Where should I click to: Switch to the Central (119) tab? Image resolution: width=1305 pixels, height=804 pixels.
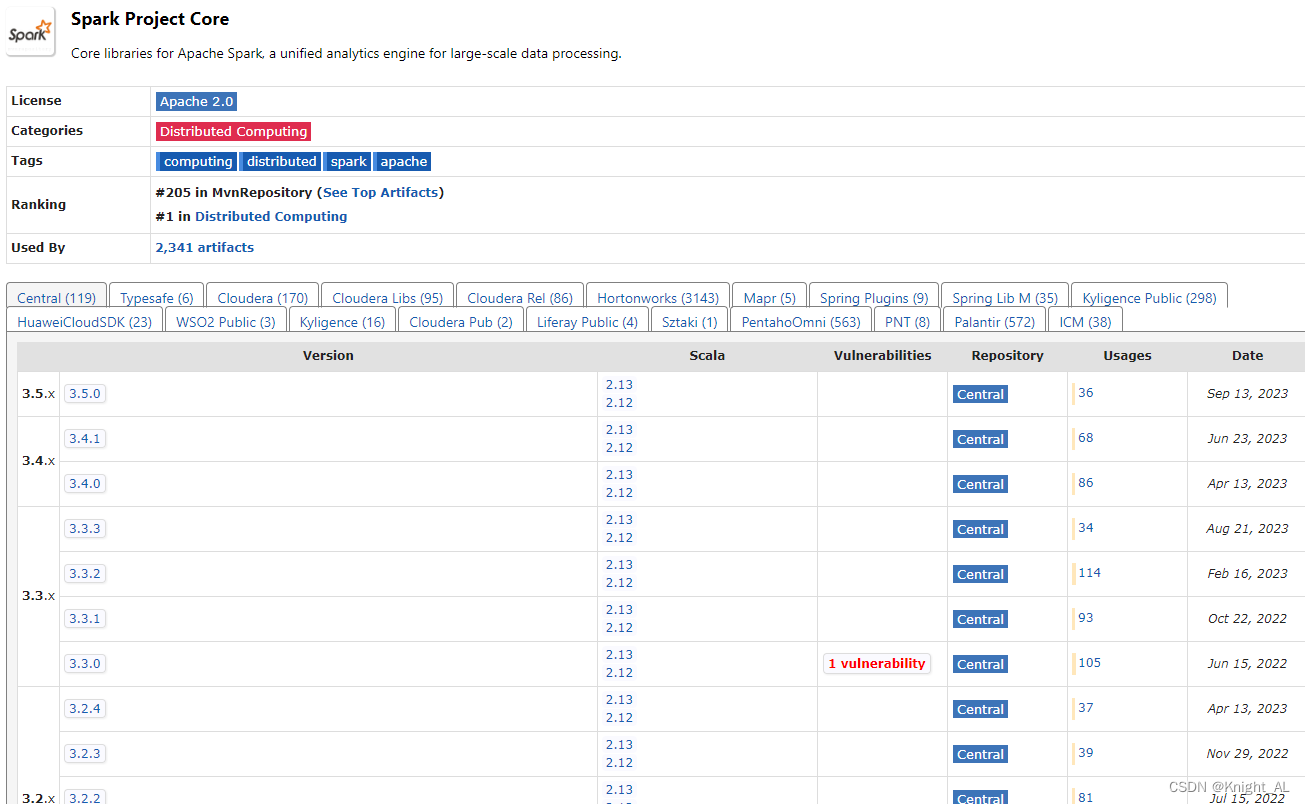pyautogui.click(x=56, y=298)
